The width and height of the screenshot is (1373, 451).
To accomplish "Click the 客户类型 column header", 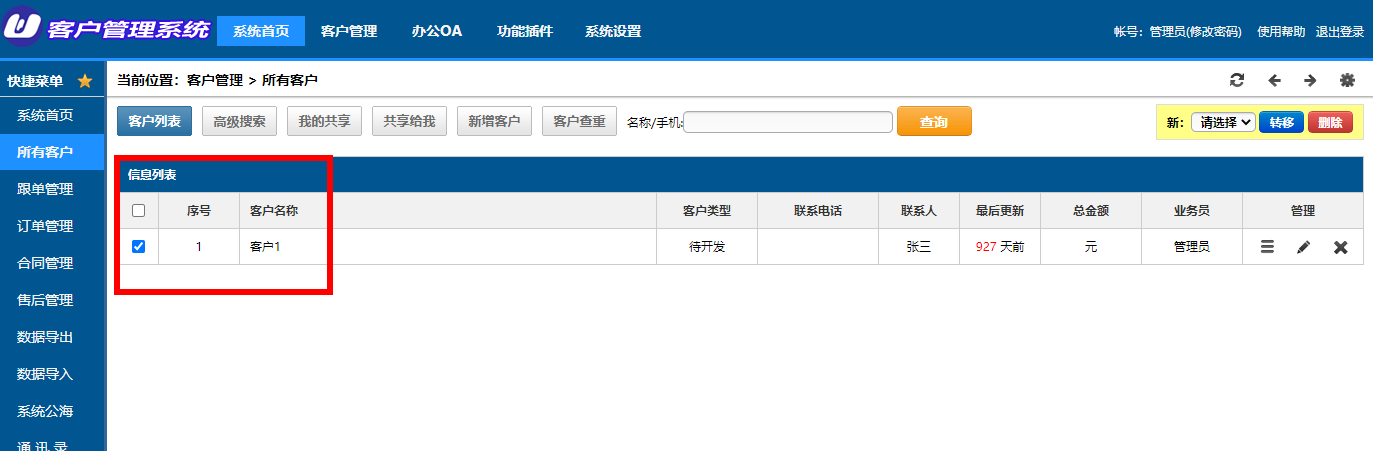I will 707,211.
